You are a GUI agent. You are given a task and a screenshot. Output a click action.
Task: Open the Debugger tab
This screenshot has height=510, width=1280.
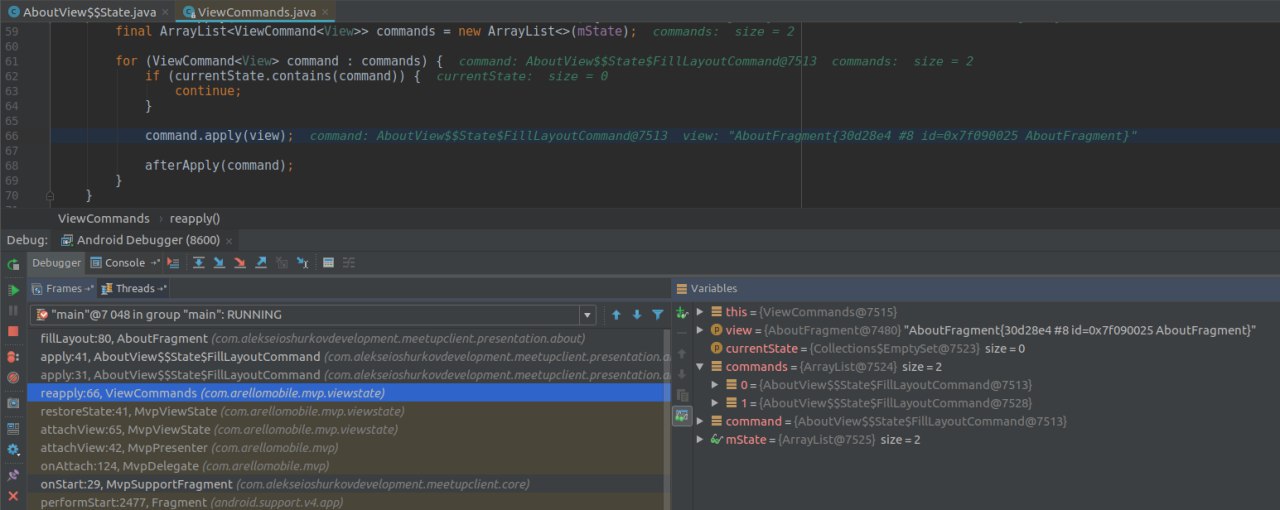(56, 263)
